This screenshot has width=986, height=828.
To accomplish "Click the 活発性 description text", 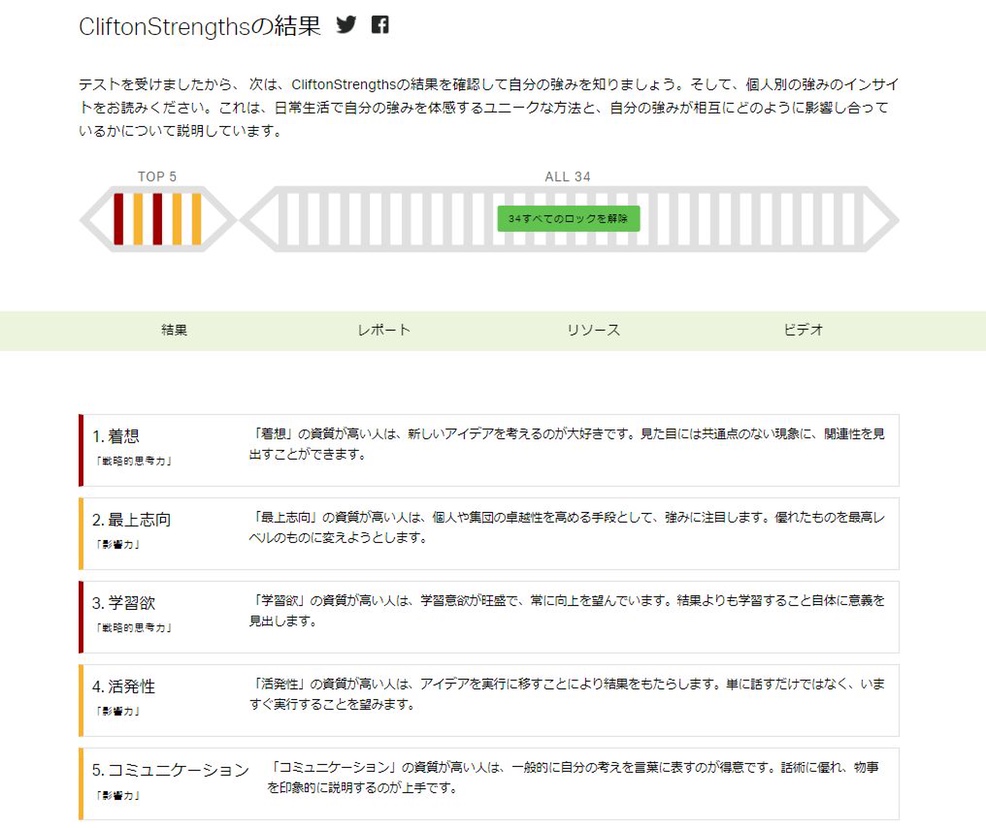I will (x=567, y=694).
